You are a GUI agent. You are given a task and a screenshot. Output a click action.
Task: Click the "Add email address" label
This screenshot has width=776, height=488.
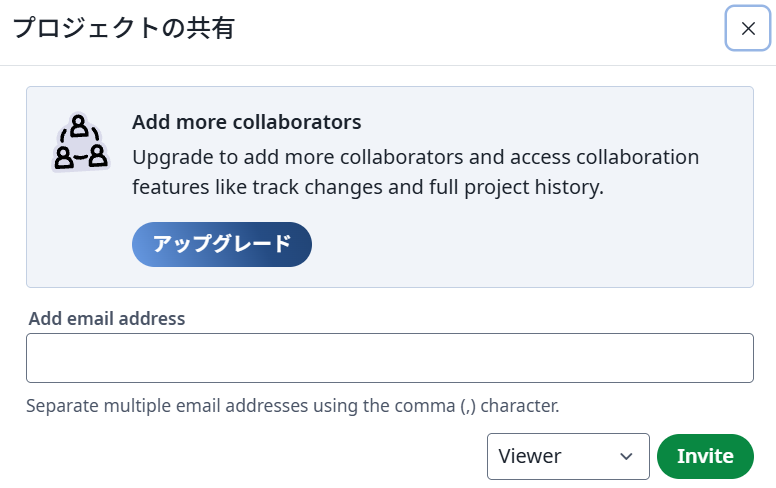107,319
